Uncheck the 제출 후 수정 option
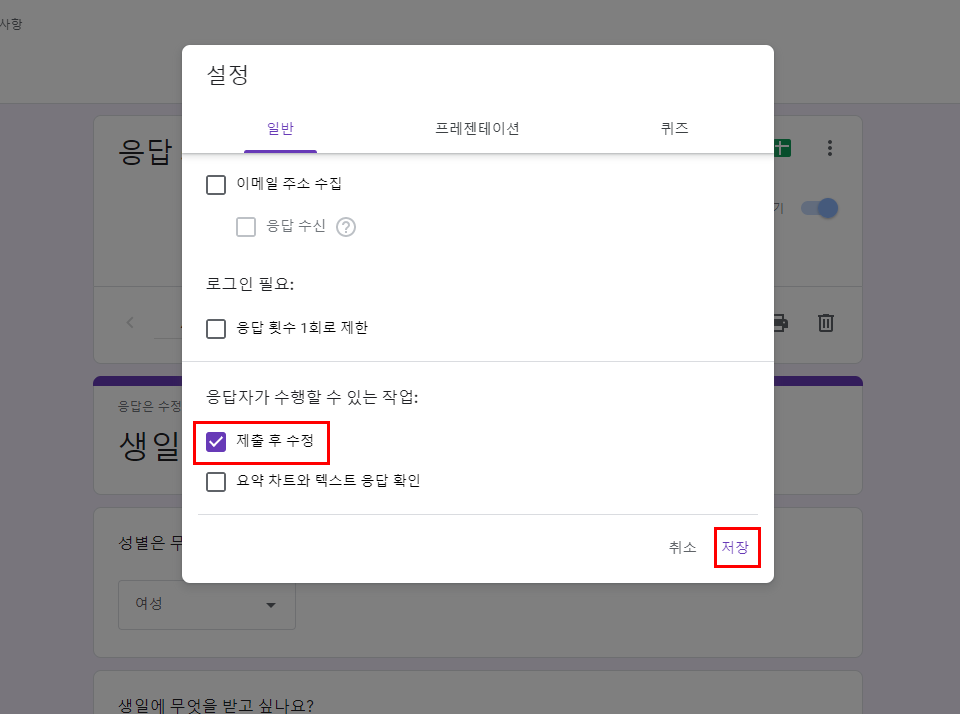 (215, 440)
